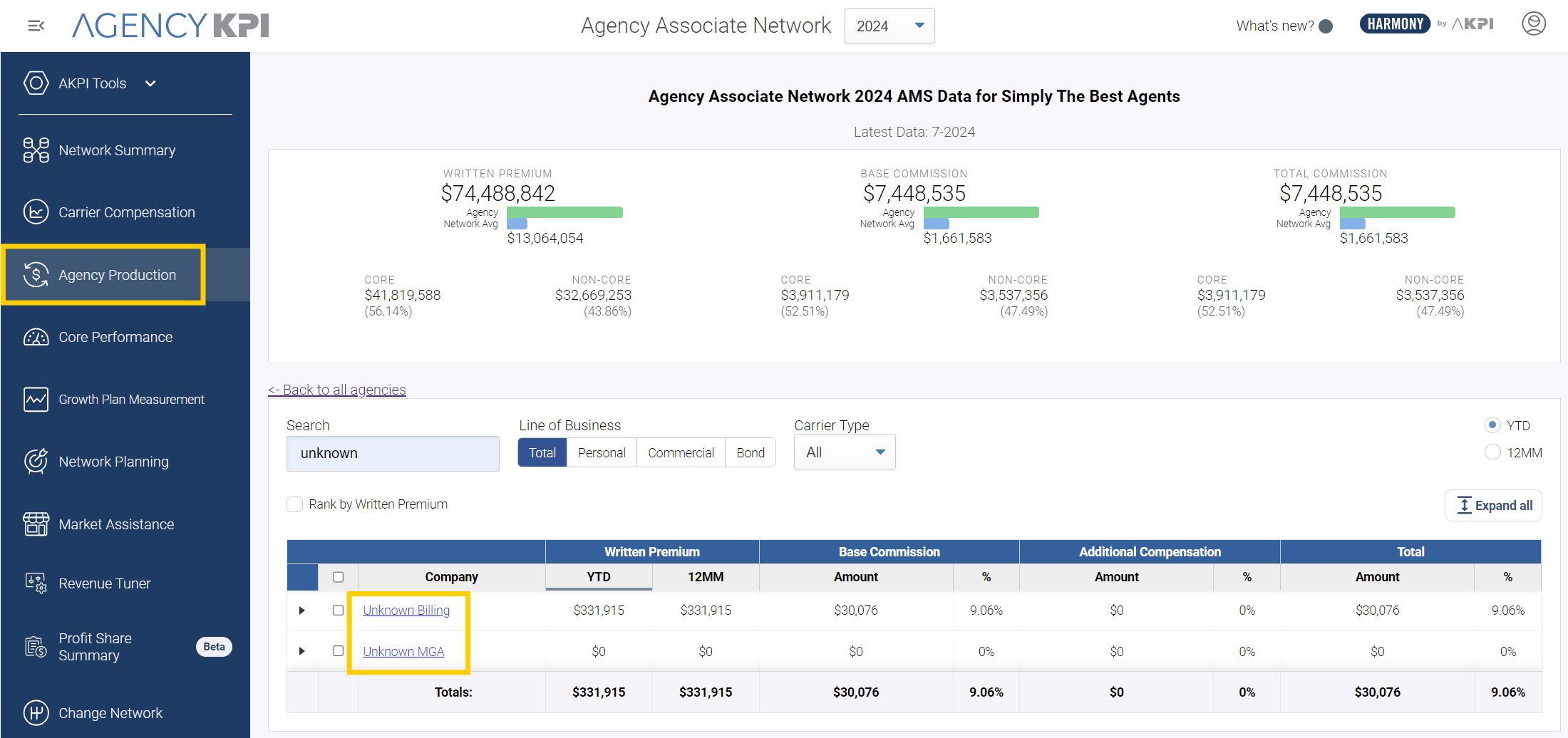The width and height of the screenshot is (1568, 738).
Task: Select the Core Performance gauge icon
Action: tap(36, 337)
